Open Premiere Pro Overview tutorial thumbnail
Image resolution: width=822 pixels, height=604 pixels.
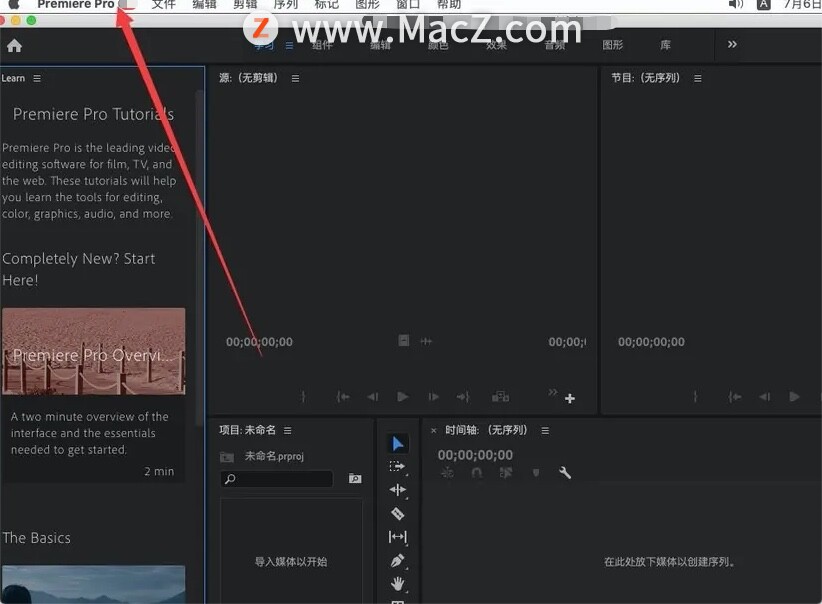point(93,351)
